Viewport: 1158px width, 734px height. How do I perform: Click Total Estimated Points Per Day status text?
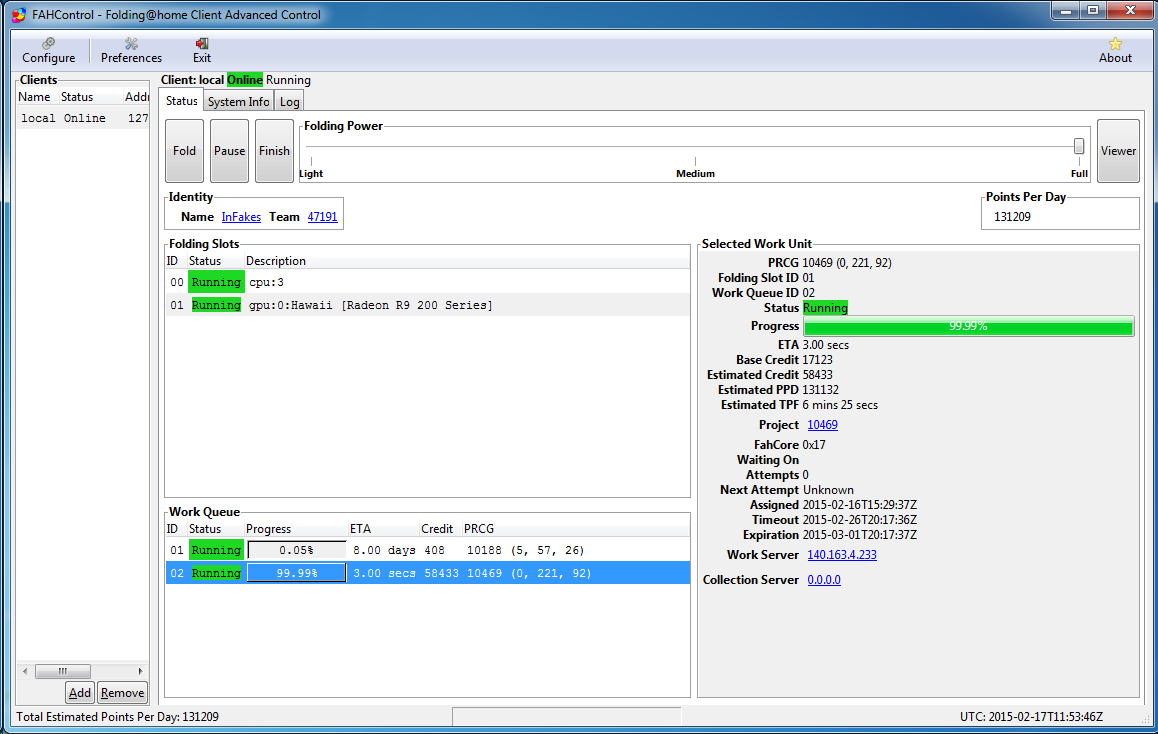117,717
